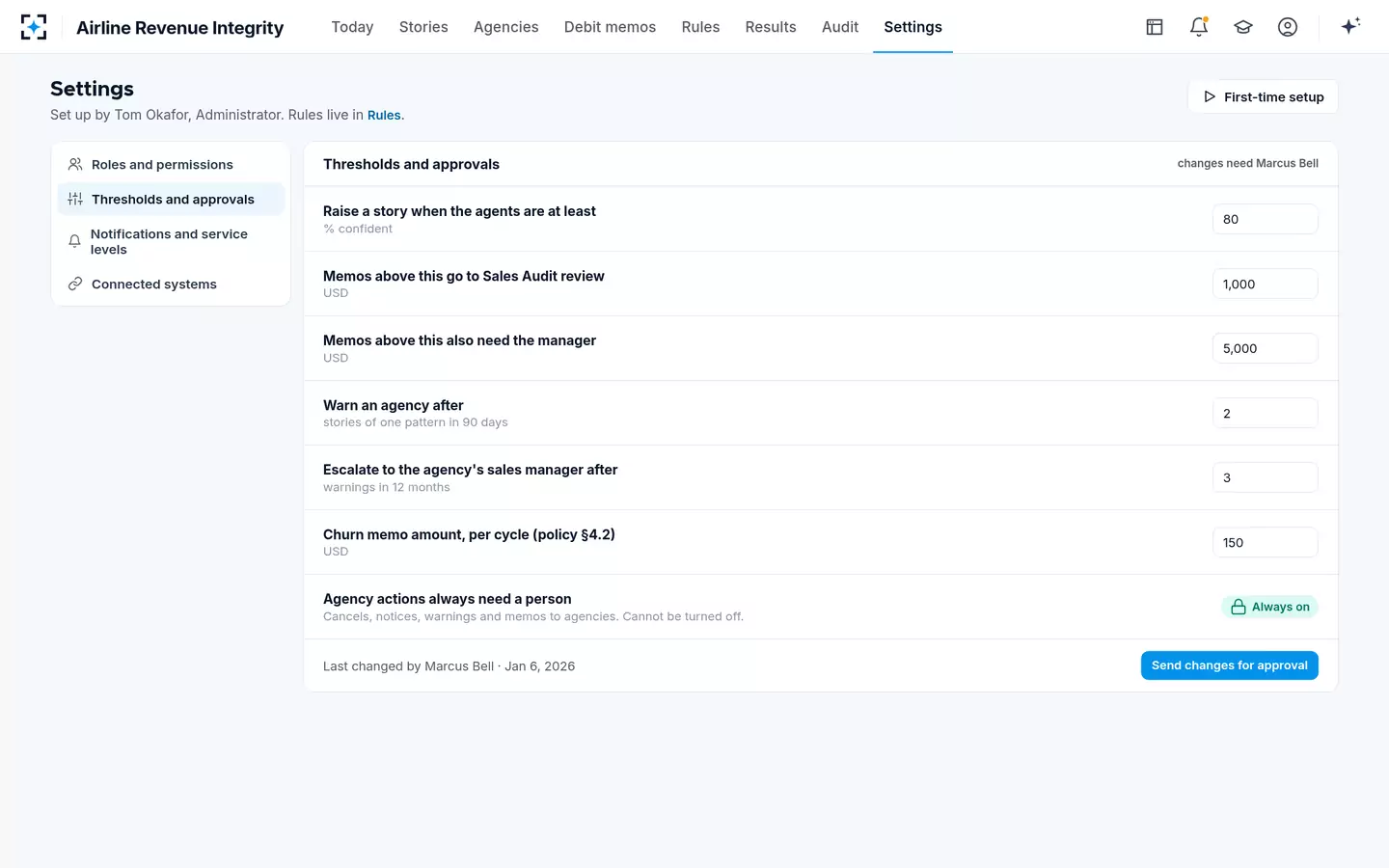Open Notifications and service levels section

coord(171,242)
